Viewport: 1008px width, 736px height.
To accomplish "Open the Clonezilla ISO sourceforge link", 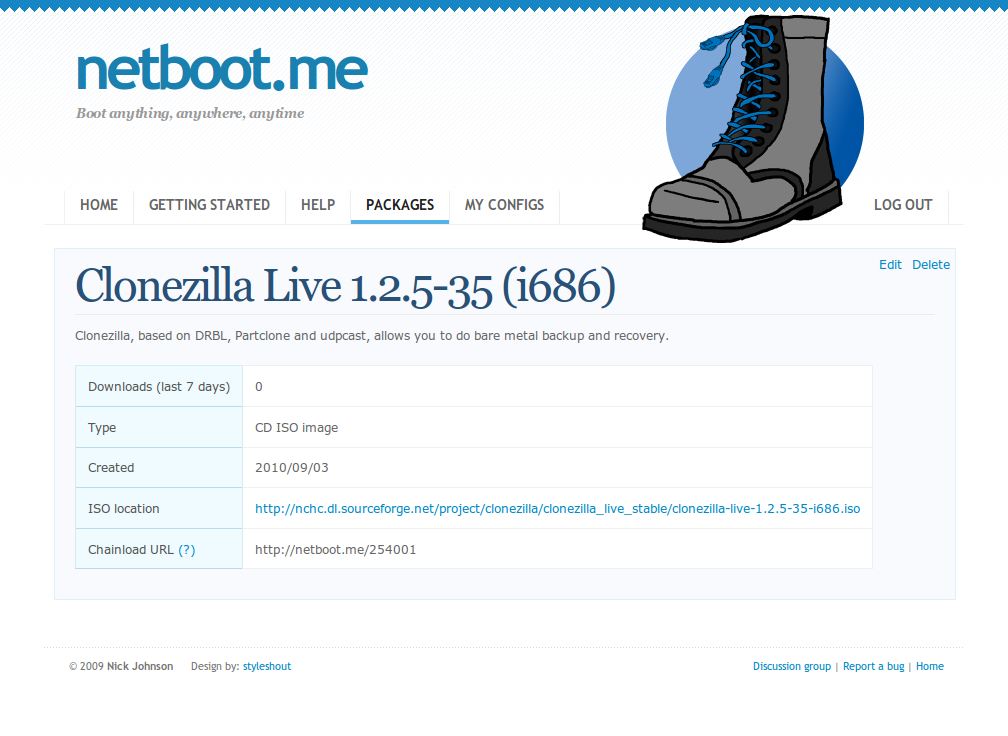I will click(557, 508).
